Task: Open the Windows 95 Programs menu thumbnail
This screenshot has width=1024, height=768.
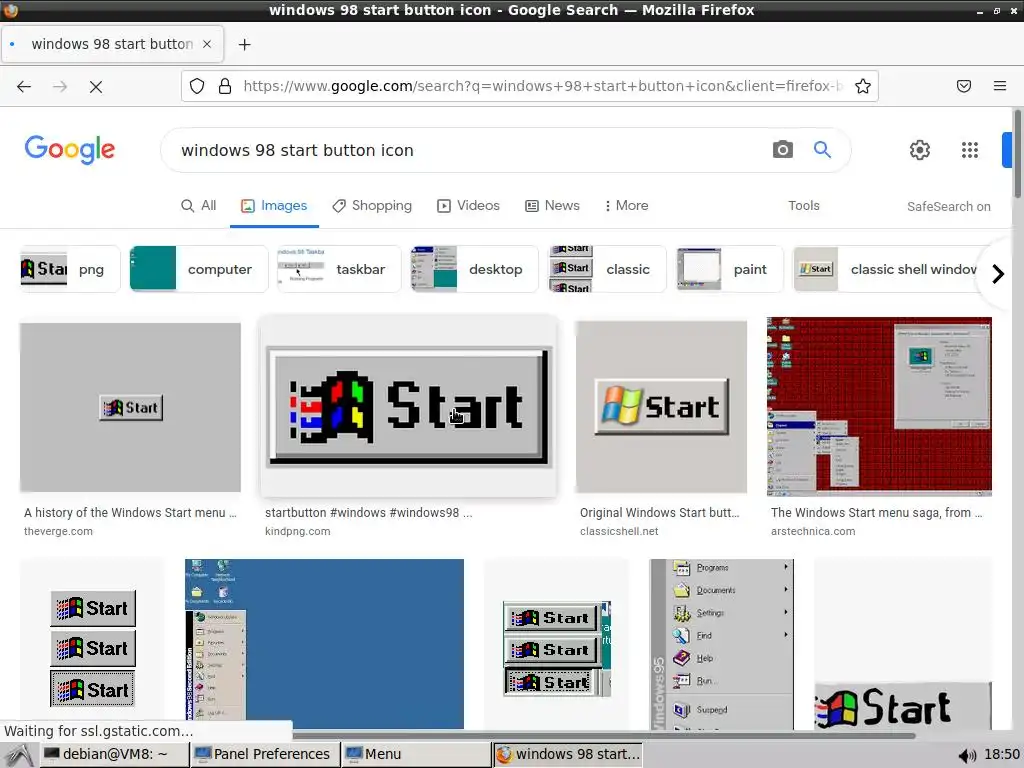Action: (x=722, y=644)
